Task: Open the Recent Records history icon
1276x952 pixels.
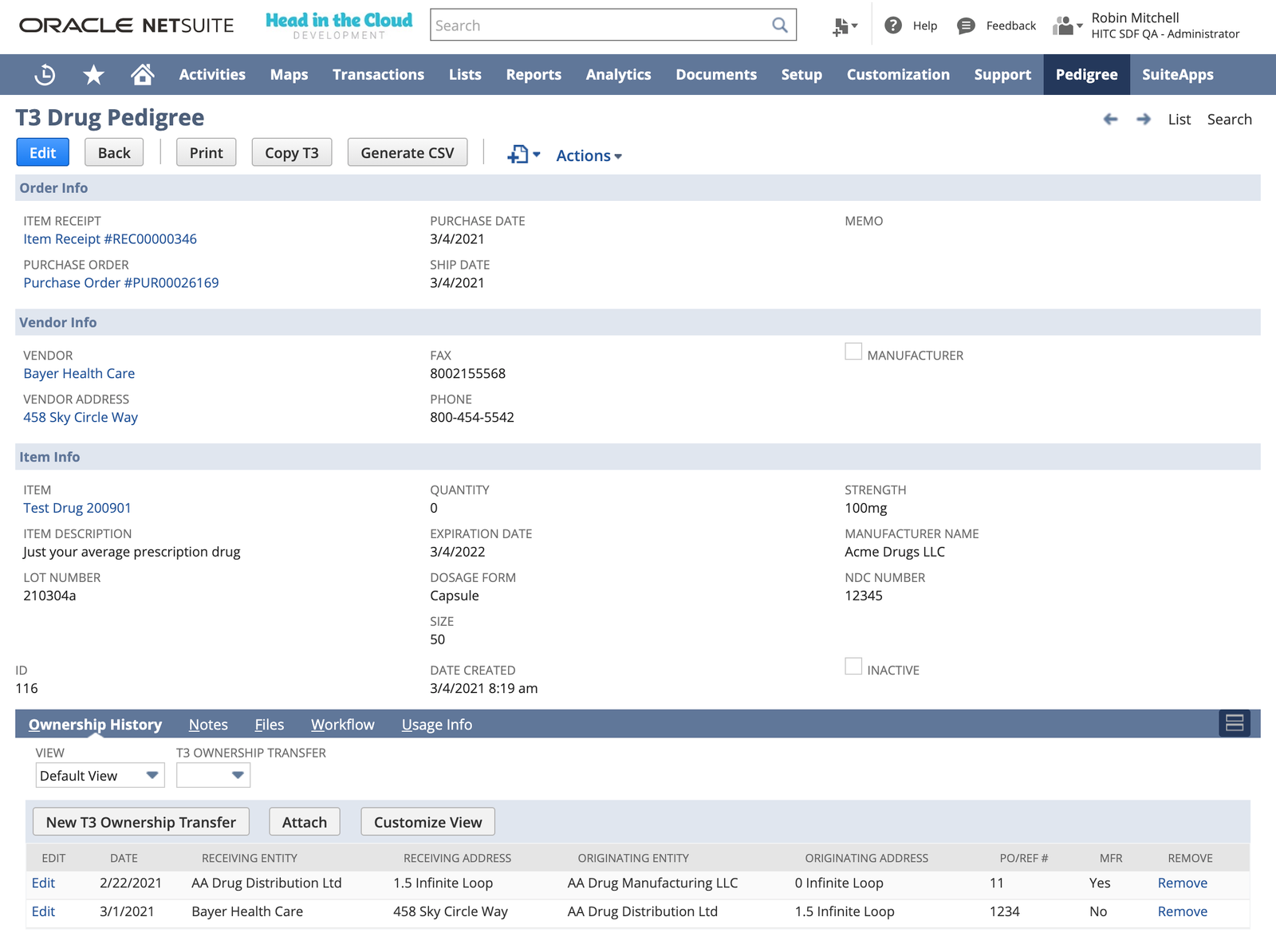Action: (x=45, y=74)
